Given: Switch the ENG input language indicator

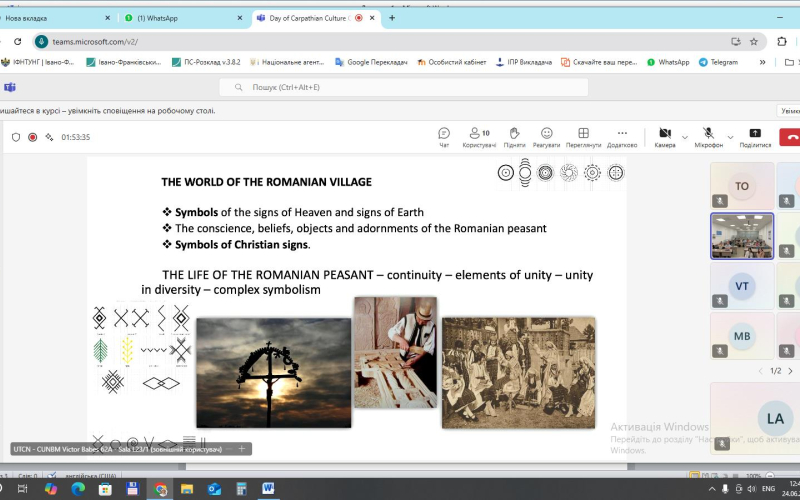Looking at the screenshot, I should click(768, 489).
